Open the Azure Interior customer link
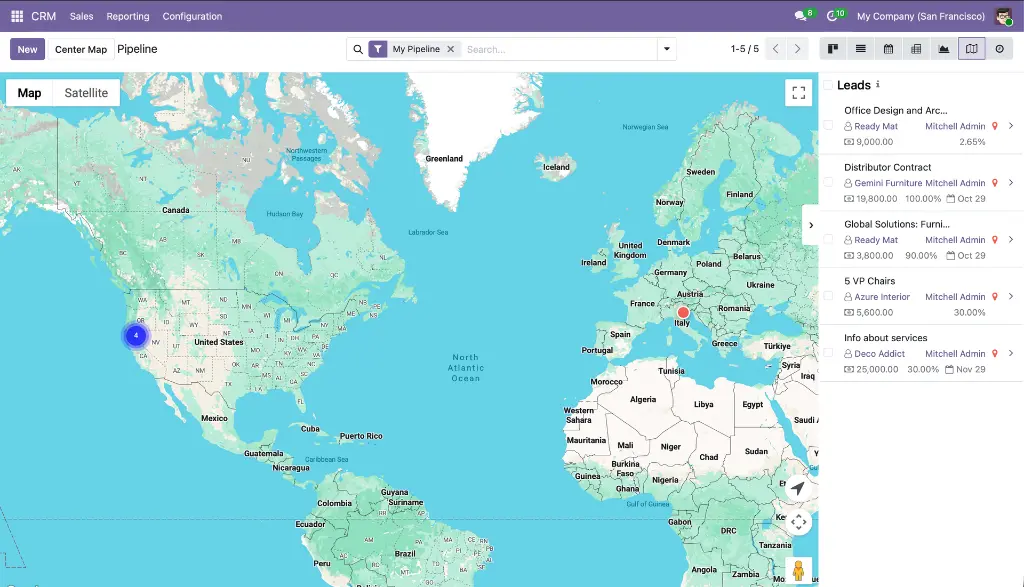Screen dimensions: 1024x587 [x=882, y=296]
